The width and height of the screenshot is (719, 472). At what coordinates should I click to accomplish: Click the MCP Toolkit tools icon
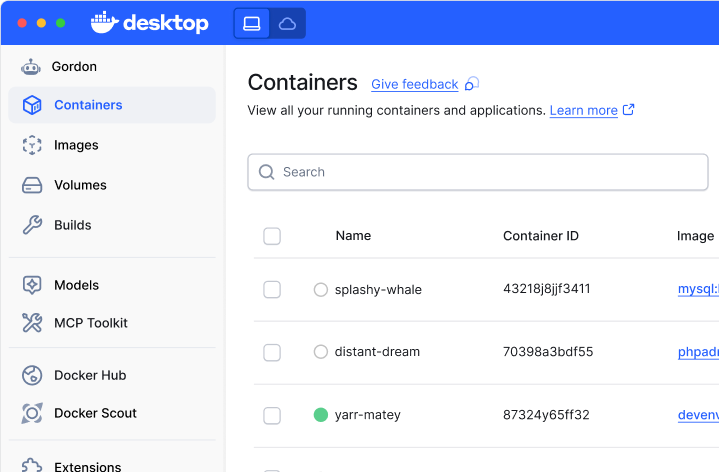pos(32,323)
